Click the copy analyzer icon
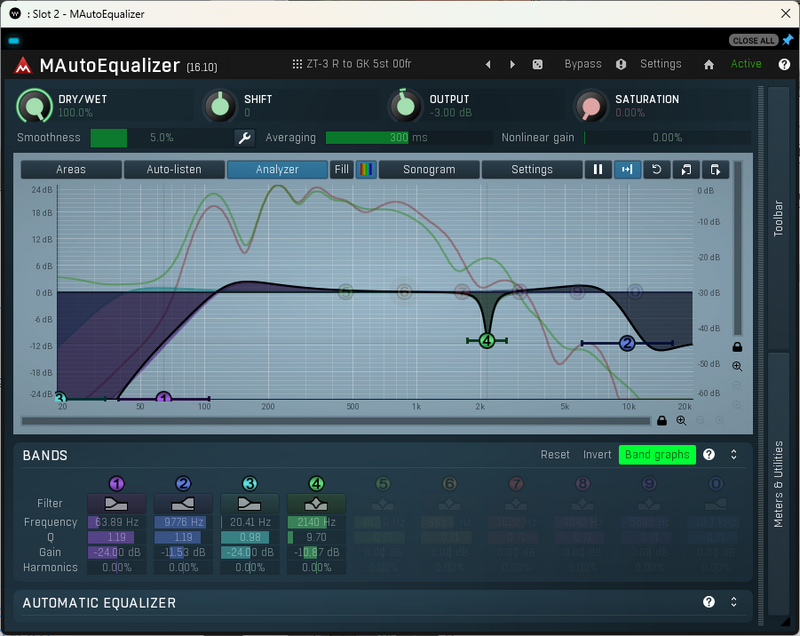This screenshot has height=636, width=800. coord(686,169)
